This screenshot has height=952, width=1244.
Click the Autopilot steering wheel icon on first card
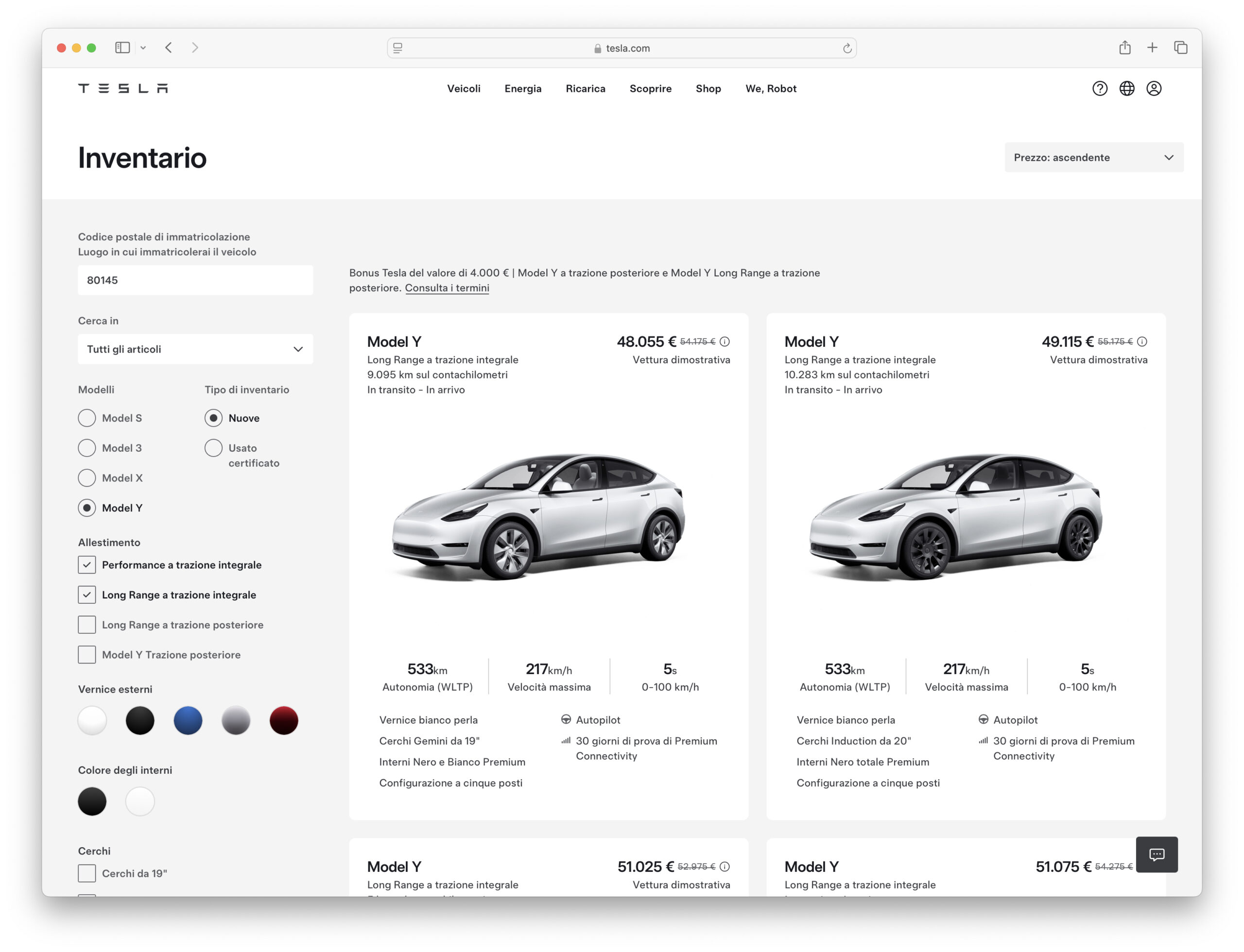566,719
